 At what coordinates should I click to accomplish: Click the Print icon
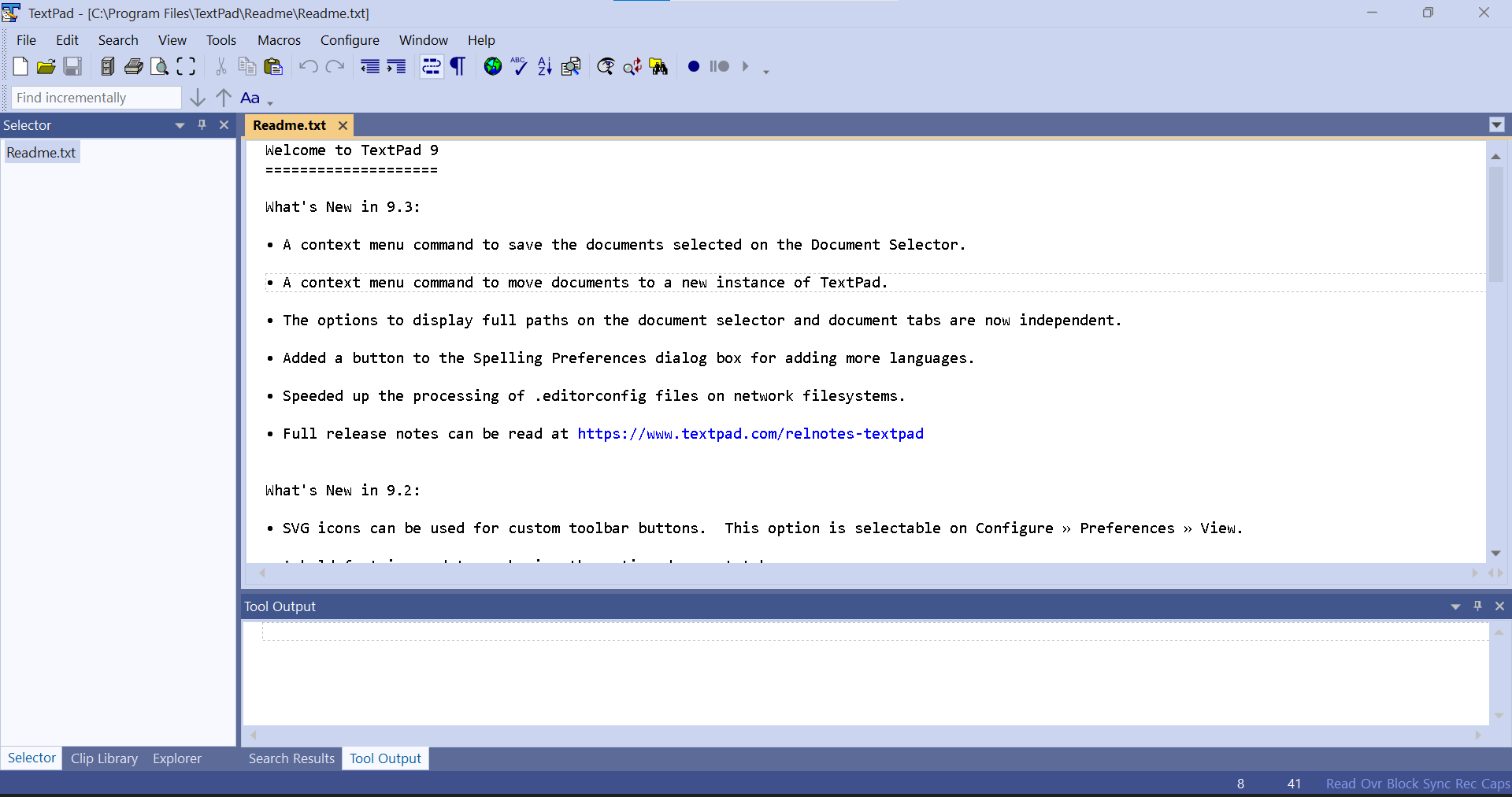click(x=134, y=66)
